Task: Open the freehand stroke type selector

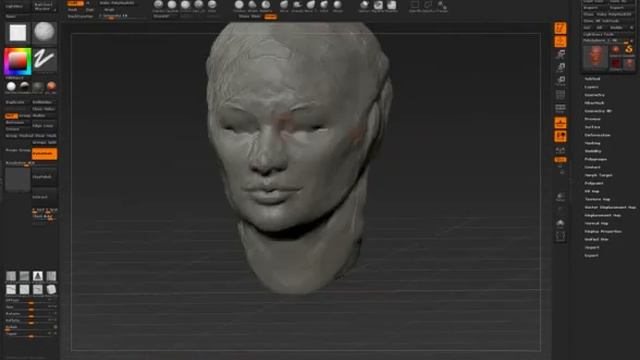Action: [x=44, y=60]
